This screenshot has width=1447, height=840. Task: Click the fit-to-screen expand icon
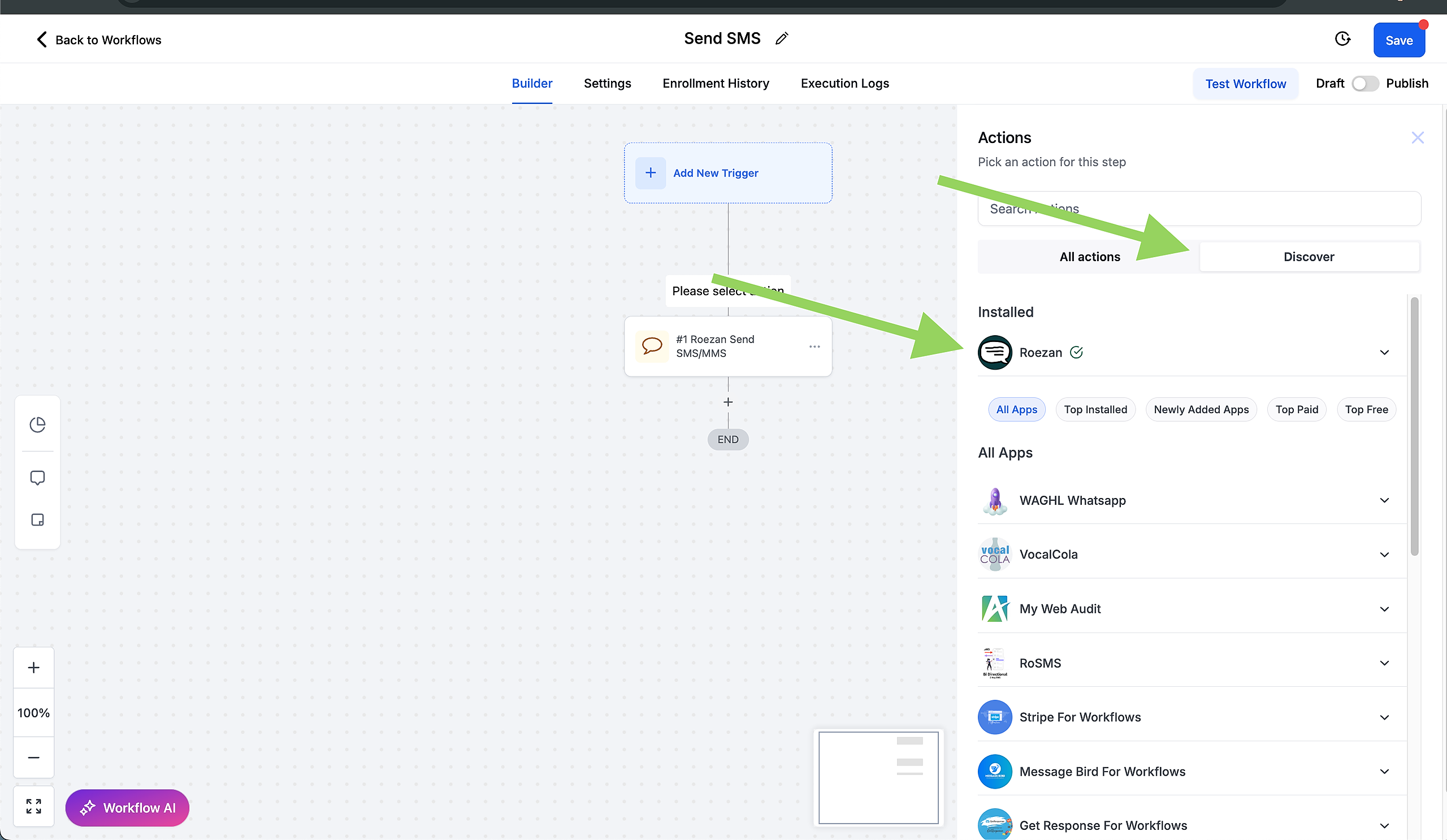tap(34, 806)
